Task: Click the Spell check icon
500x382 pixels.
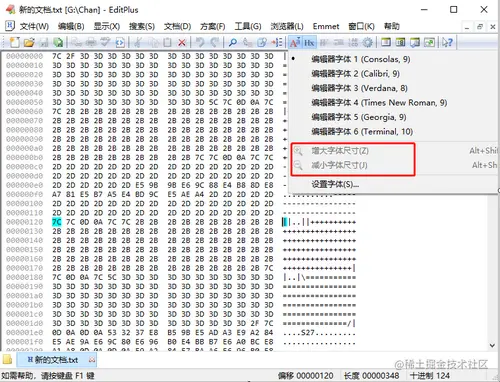Action: click(x=105, y=42)
